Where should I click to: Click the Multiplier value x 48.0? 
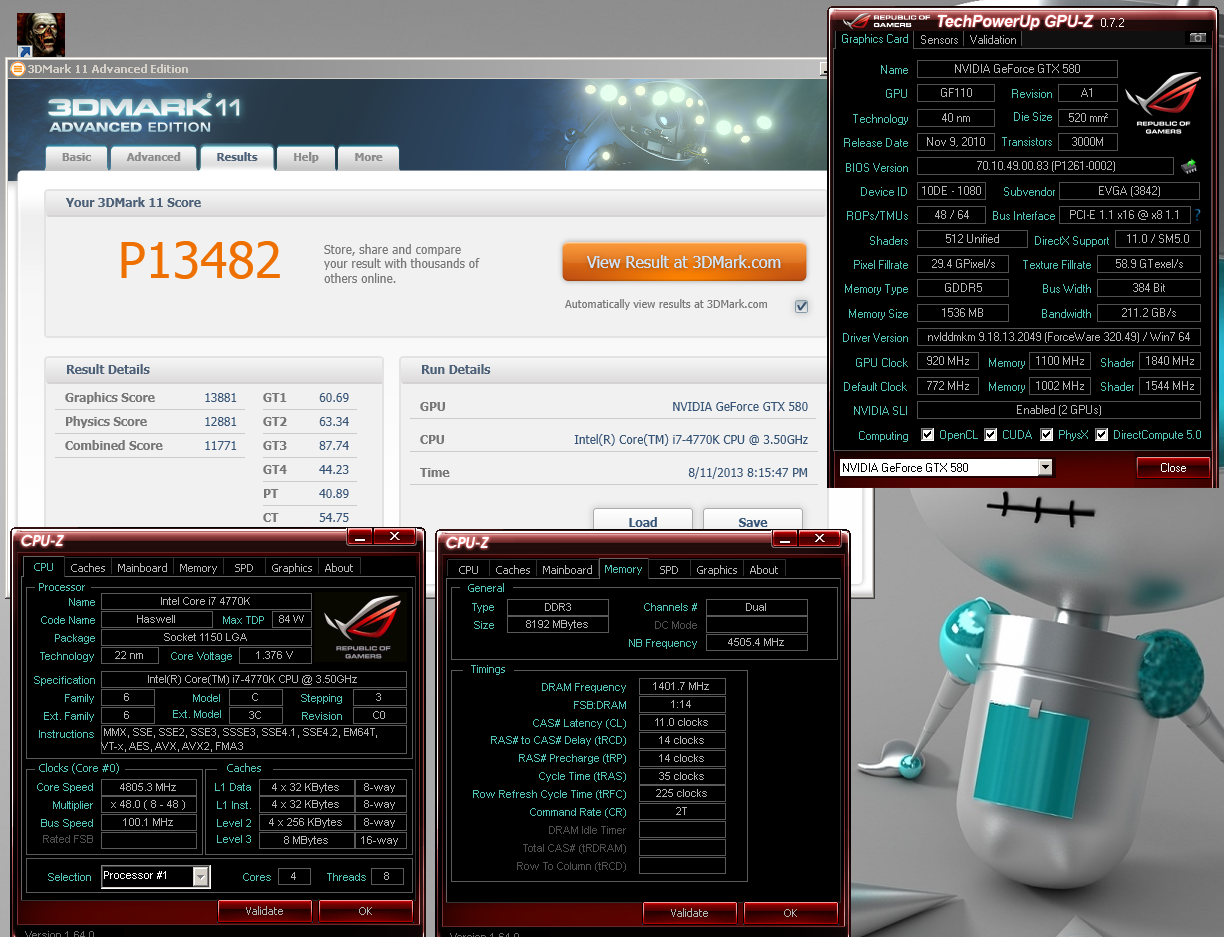click(x=149, y=805)
